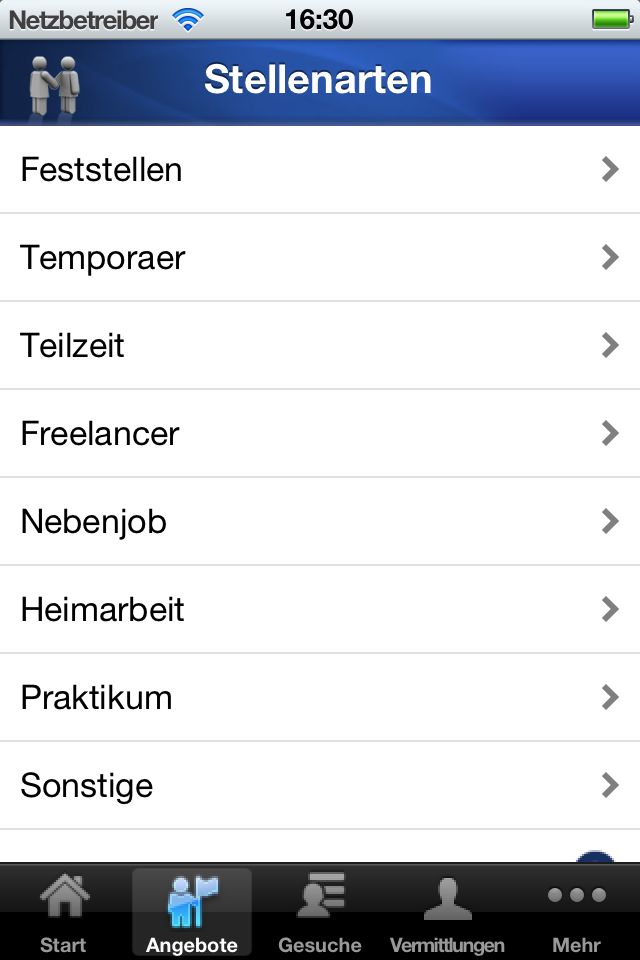Tap the blue badge at bottom right
Viewport: 640px width, 960px height.
(x=596, y=857)
